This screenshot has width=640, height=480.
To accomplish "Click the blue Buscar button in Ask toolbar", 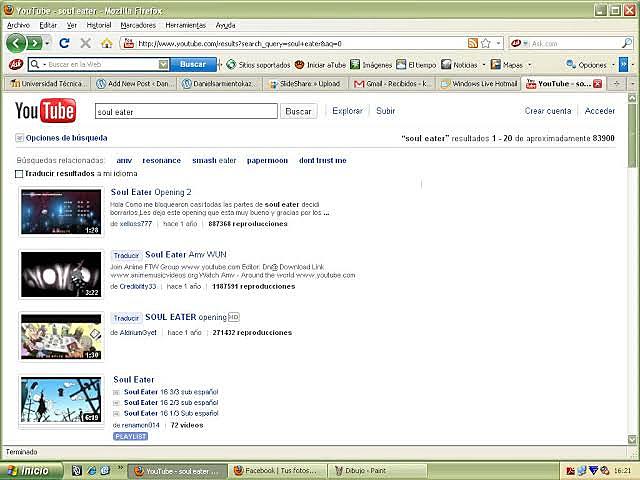I will [193, 64].
